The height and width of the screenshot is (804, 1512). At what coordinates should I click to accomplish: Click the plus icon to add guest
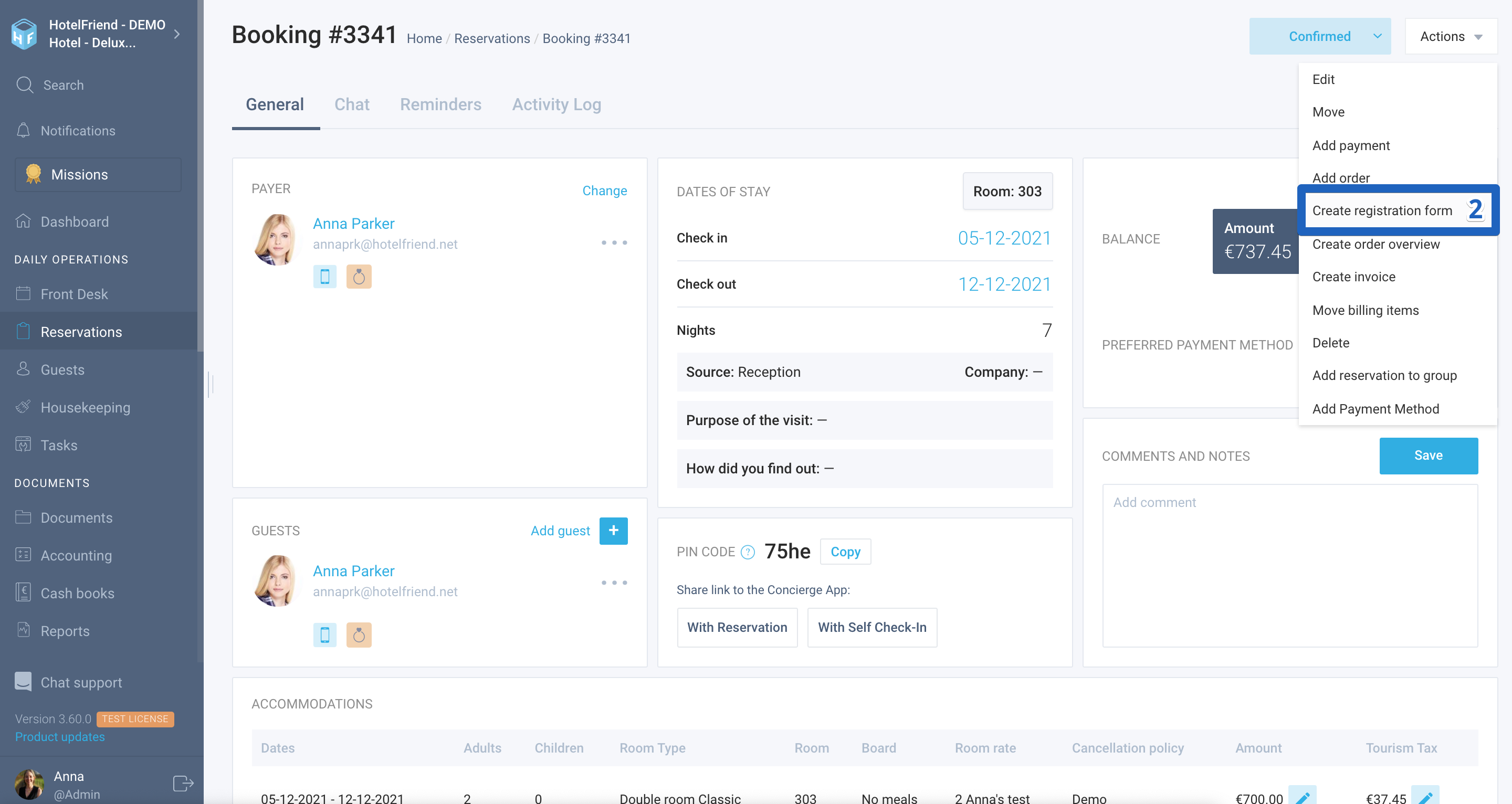click(x=613, y=531)
